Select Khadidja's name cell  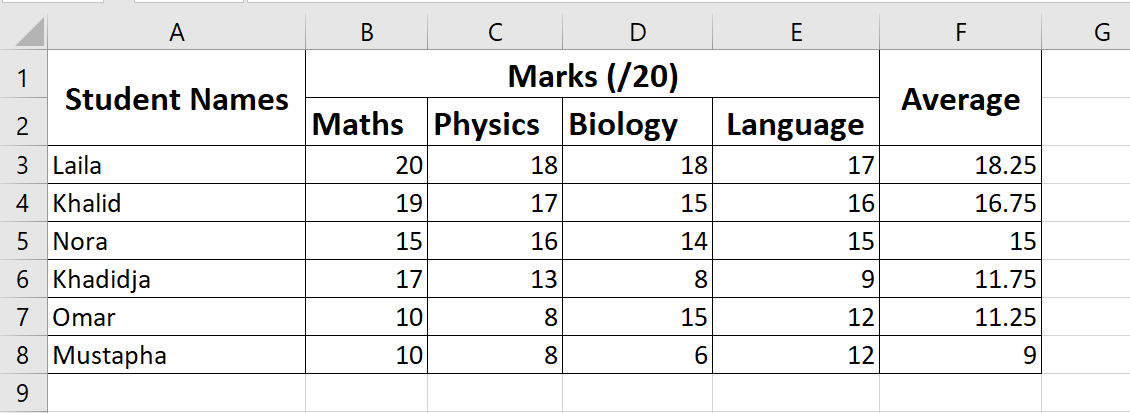tap(176, 279)
